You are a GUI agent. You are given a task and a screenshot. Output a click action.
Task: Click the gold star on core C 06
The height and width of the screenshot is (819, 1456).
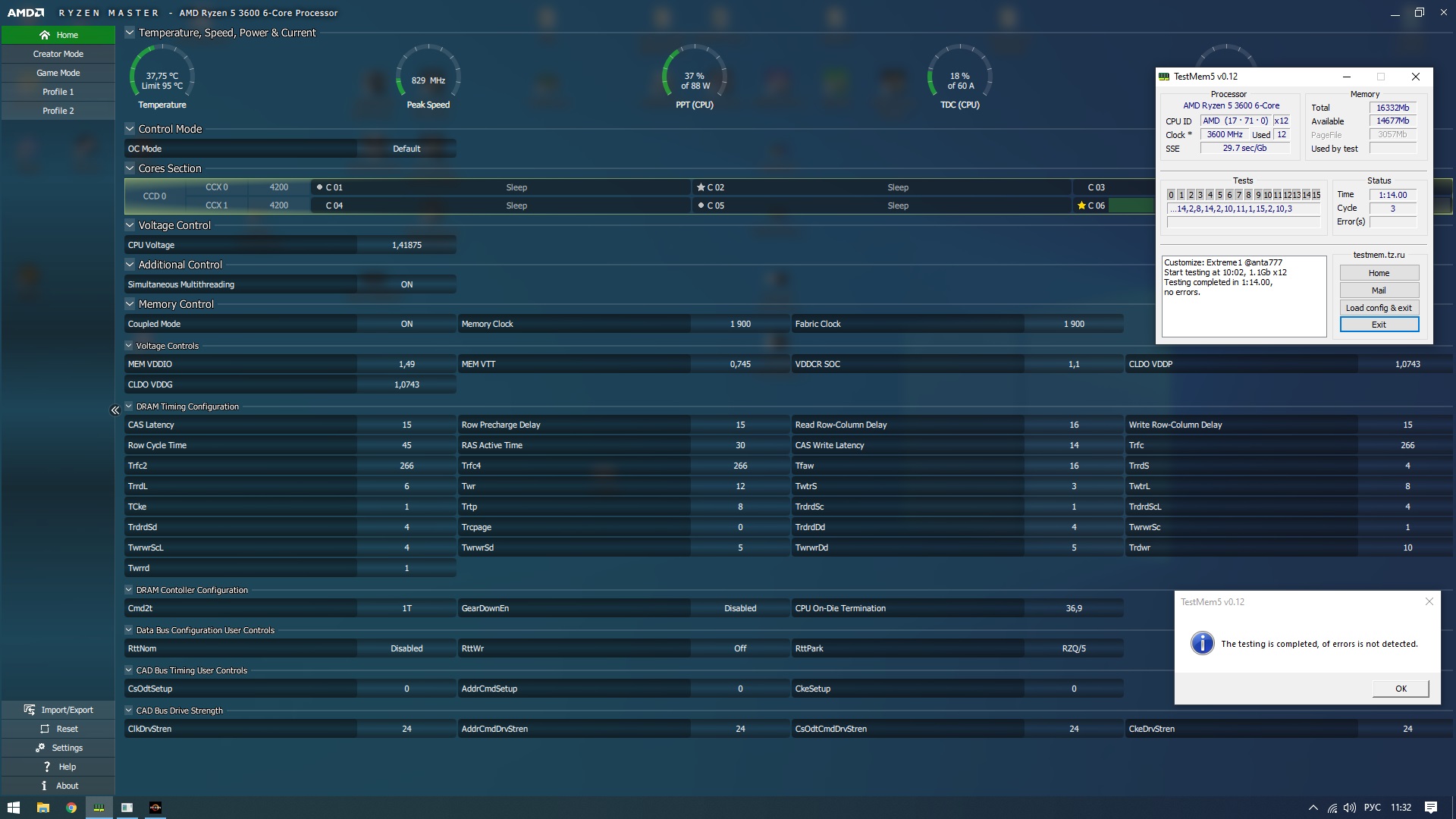[1081, 206]
